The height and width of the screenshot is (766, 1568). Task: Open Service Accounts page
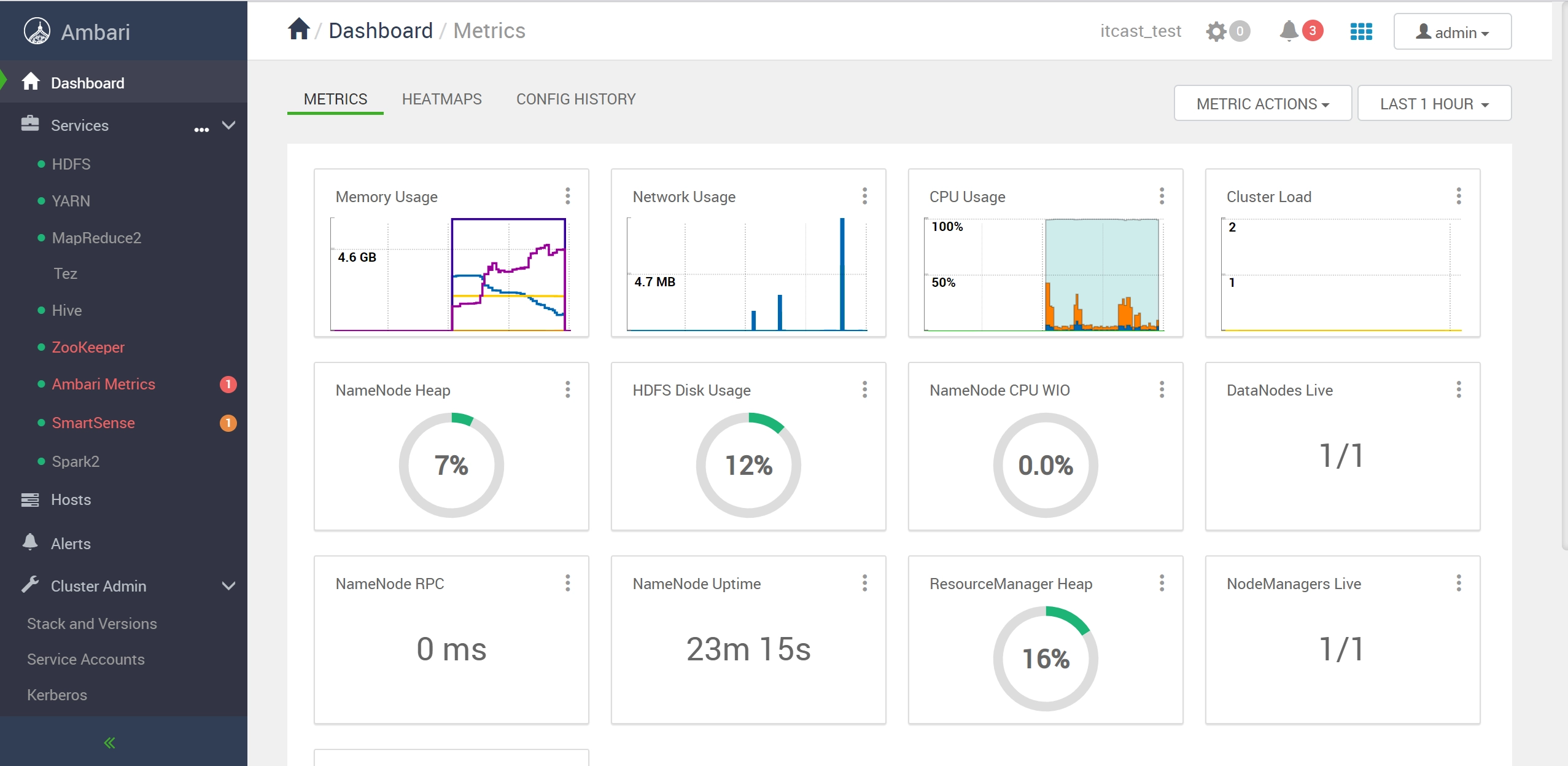pos(86,659)
